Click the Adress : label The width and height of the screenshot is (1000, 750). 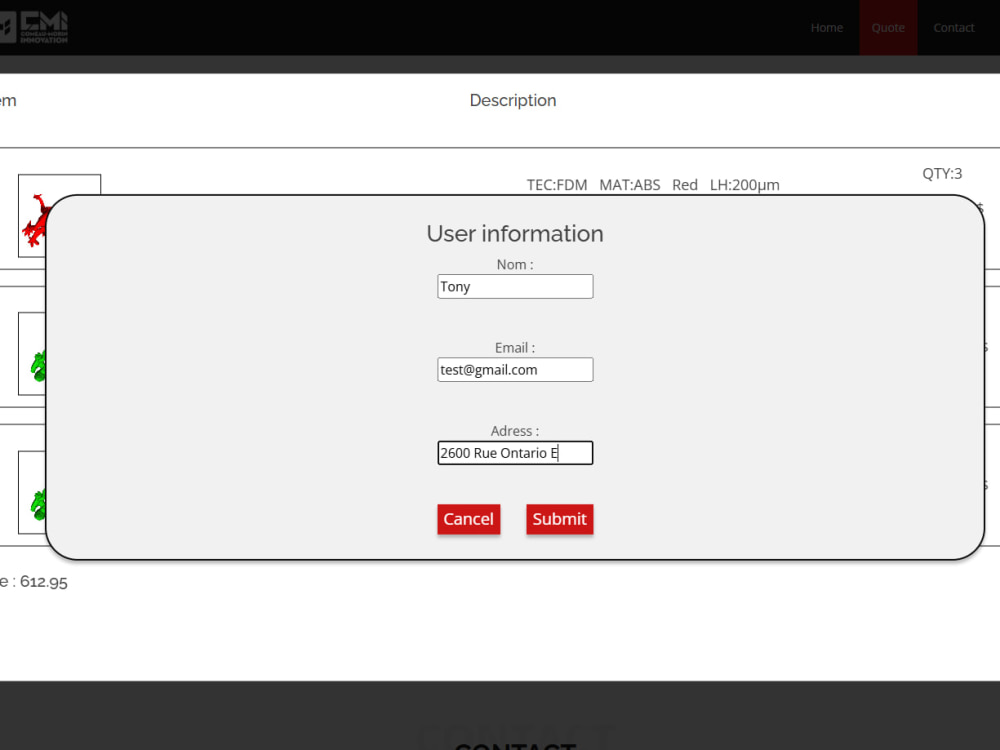515,431
